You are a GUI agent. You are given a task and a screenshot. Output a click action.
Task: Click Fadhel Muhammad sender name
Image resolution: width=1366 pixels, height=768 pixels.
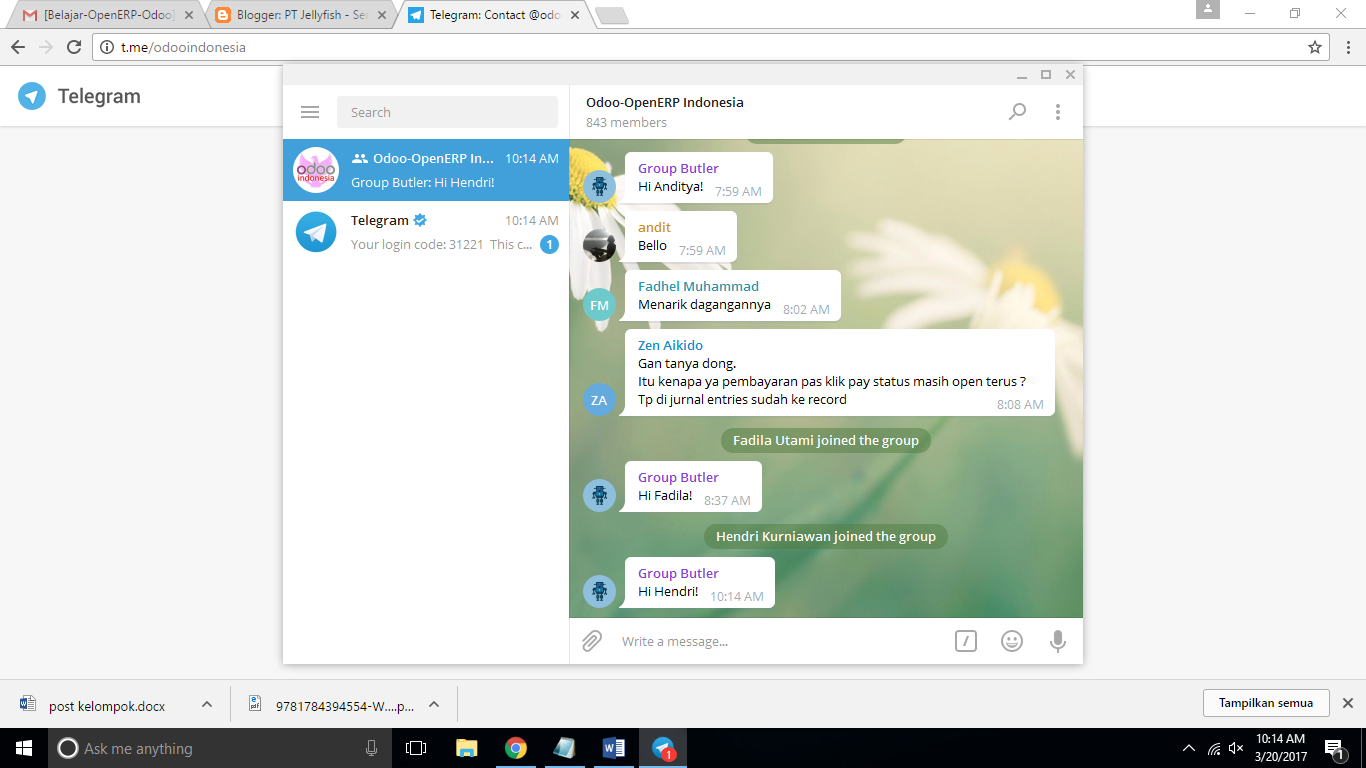698,286
